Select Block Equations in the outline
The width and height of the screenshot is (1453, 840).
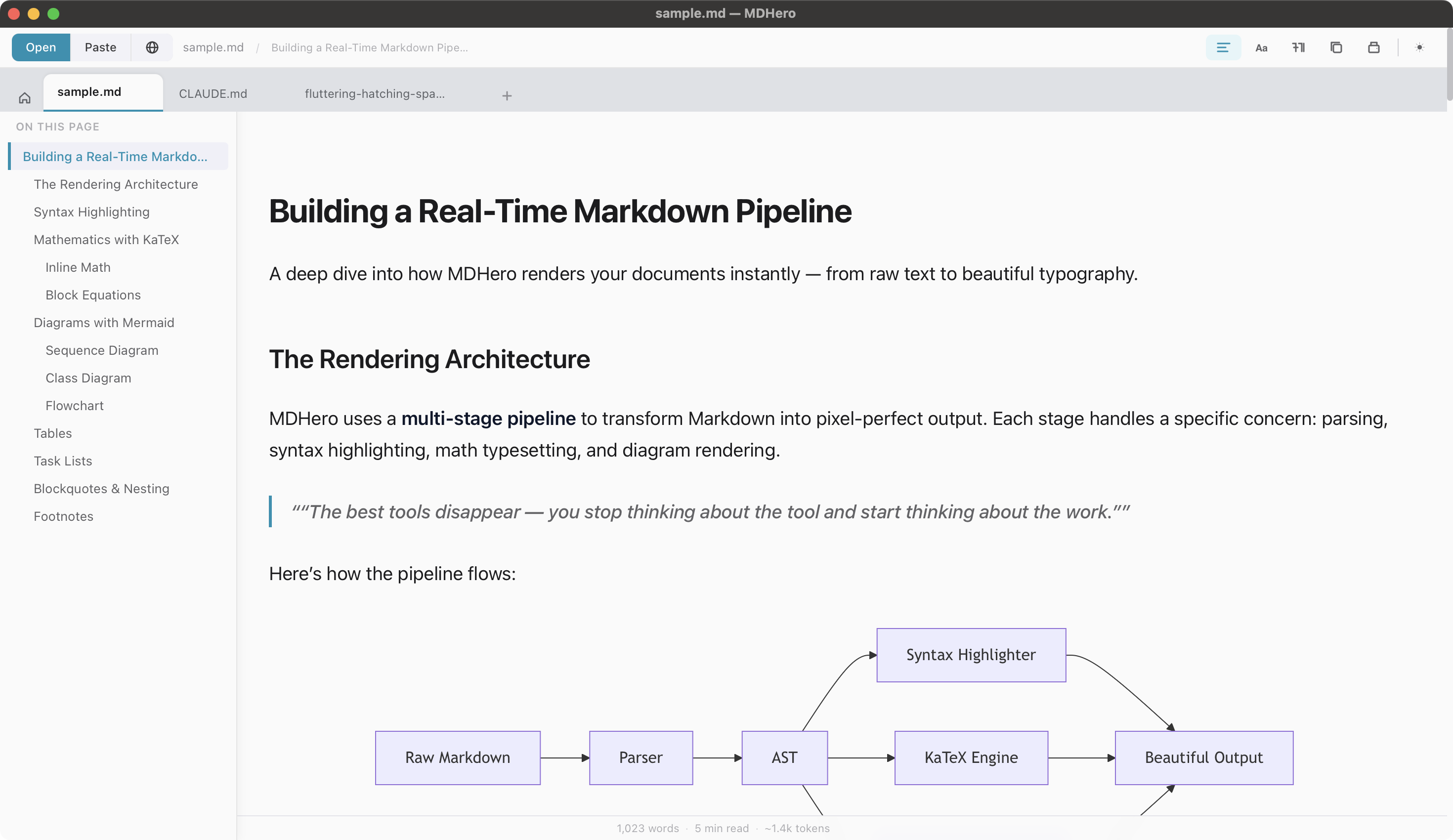click(x=93, y=294)
